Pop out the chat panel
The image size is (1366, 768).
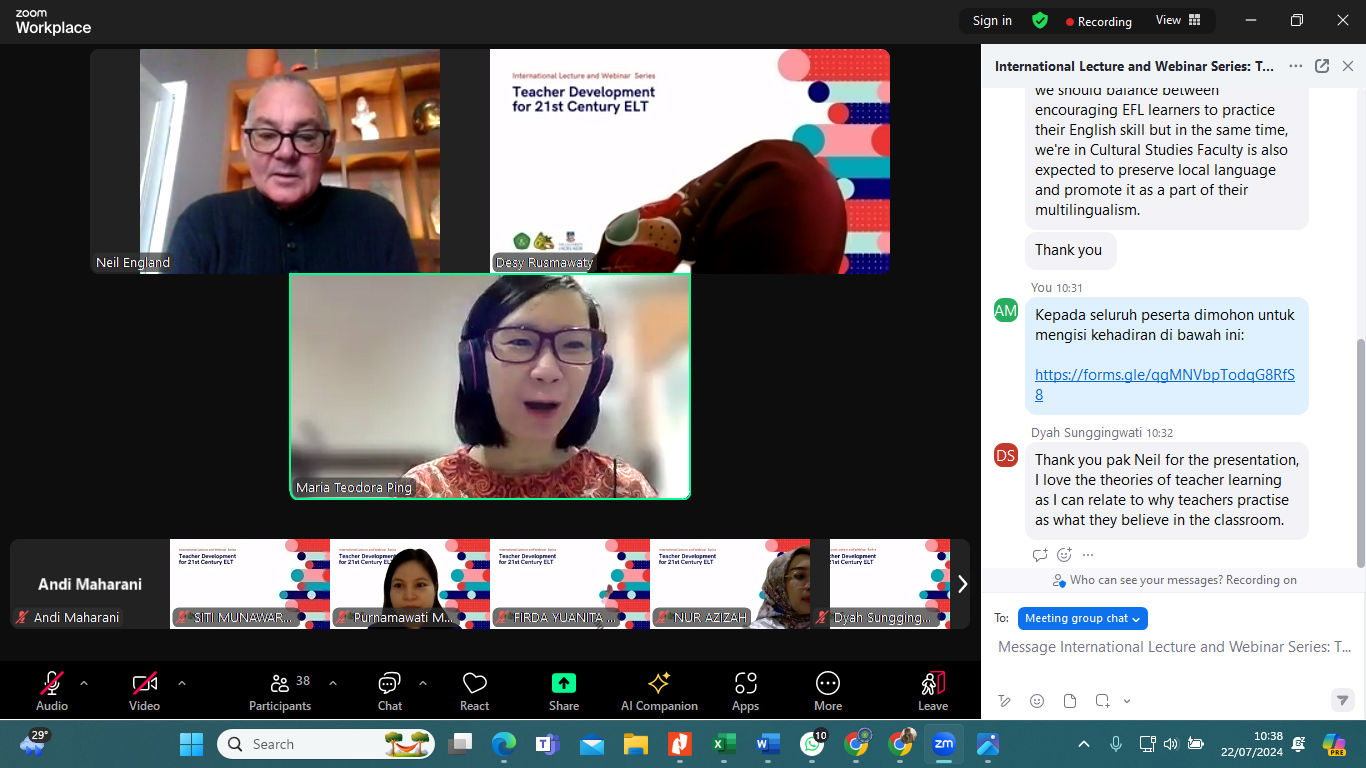click(1322, 66)
